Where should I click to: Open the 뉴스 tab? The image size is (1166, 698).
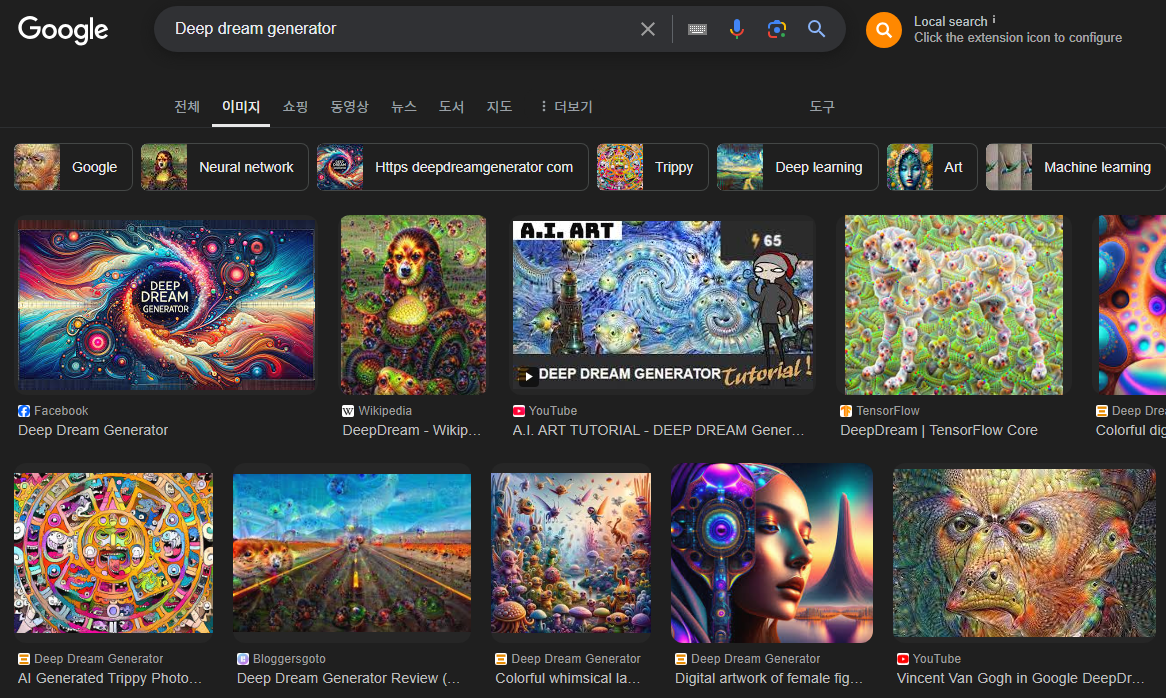point(404,106)
